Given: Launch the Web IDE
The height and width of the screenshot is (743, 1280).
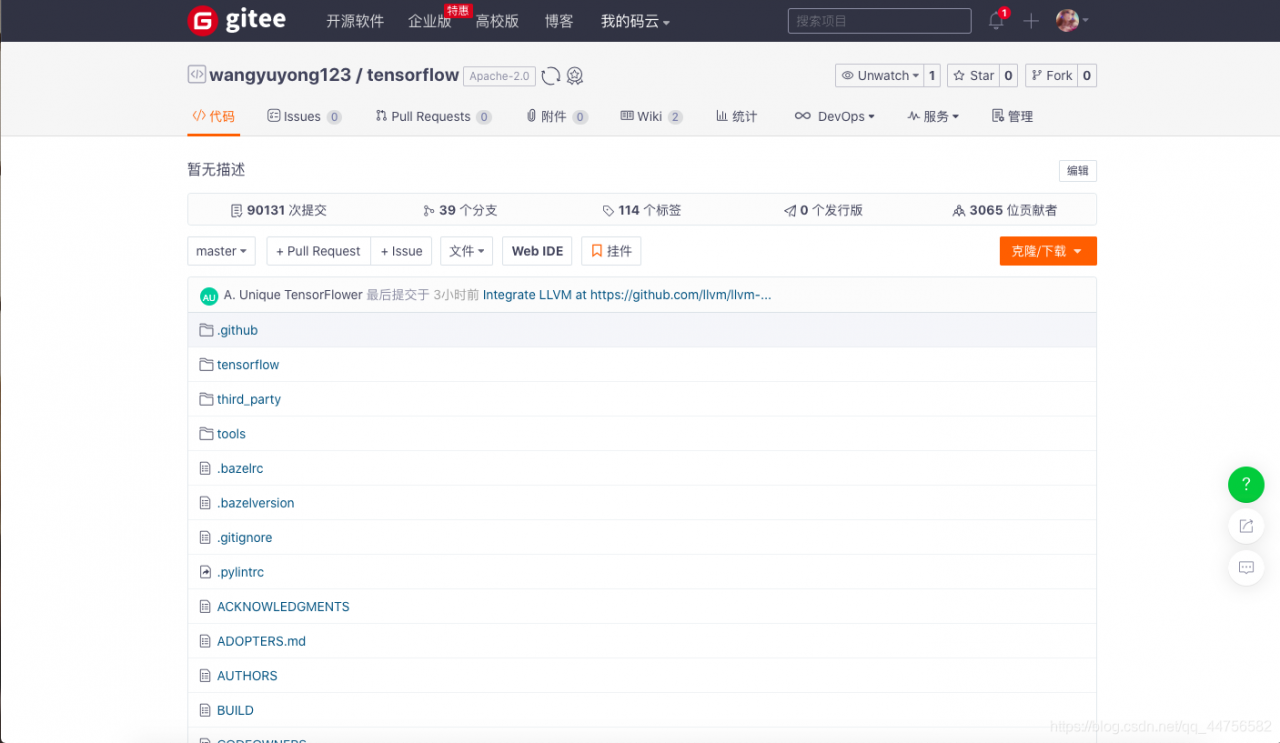Looking at the screenshot, I should coord(537,251).
